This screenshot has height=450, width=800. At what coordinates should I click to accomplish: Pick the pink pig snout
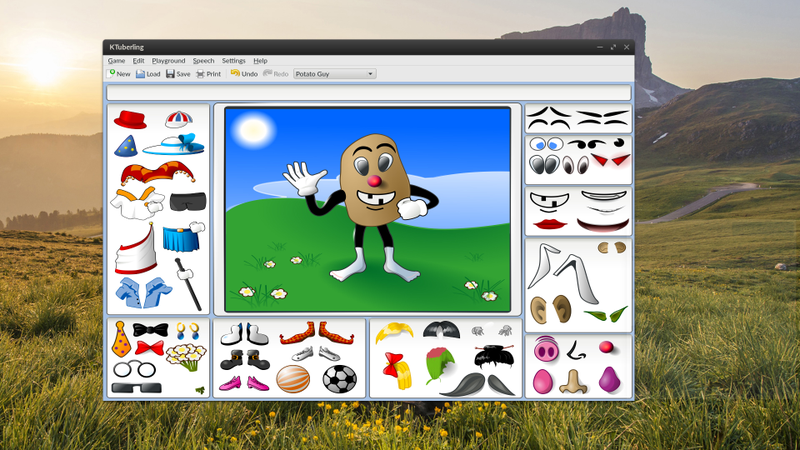(546, 350)
